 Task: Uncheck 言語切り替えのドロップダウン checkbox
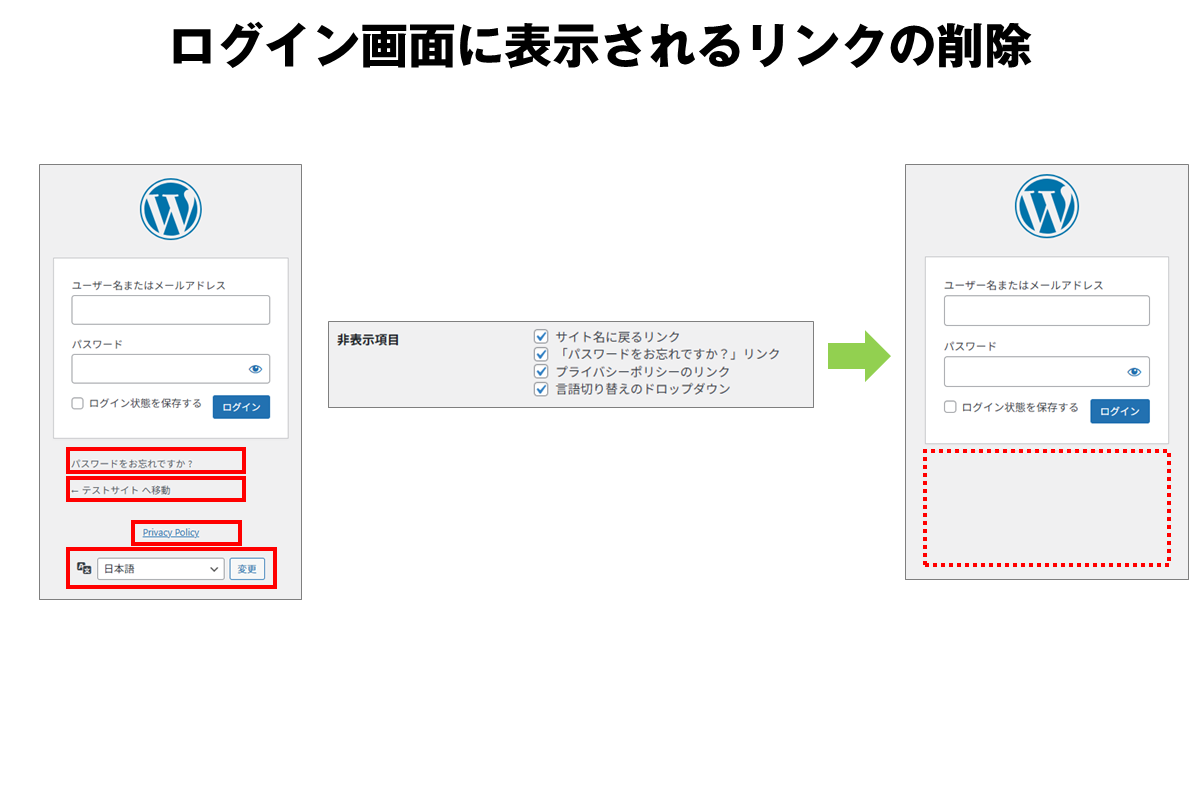542,388
